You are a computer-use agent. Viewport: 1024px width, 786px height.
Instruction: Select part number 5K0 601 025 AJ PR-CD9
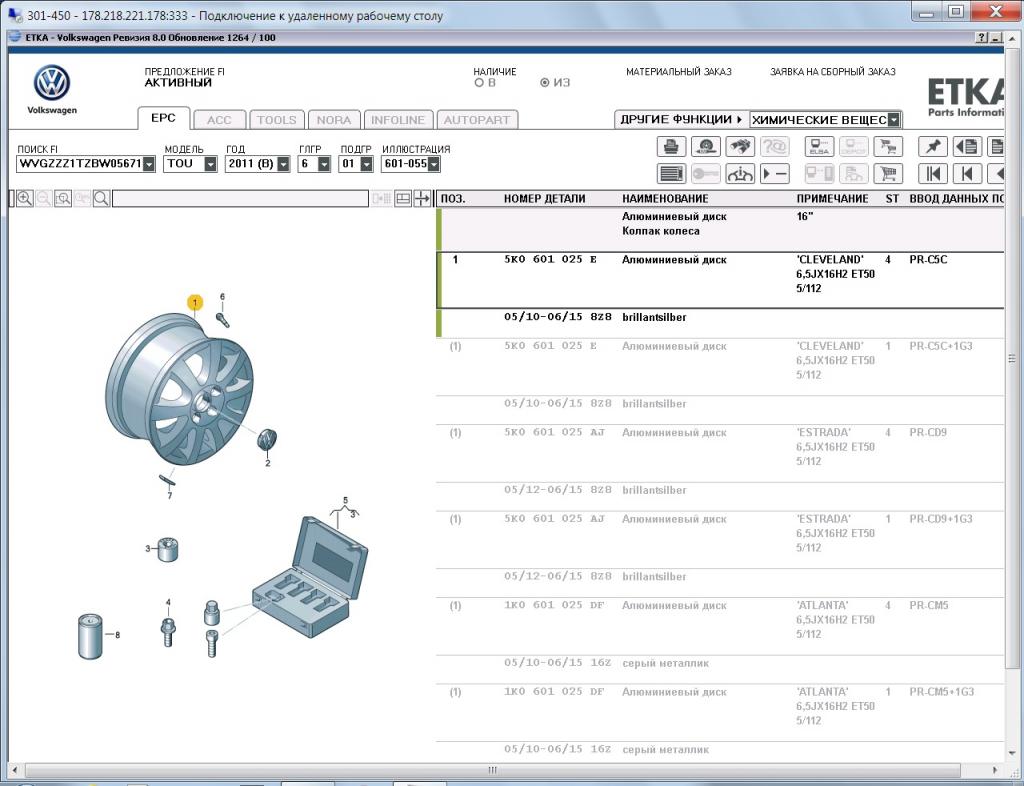tap(554, 432)
